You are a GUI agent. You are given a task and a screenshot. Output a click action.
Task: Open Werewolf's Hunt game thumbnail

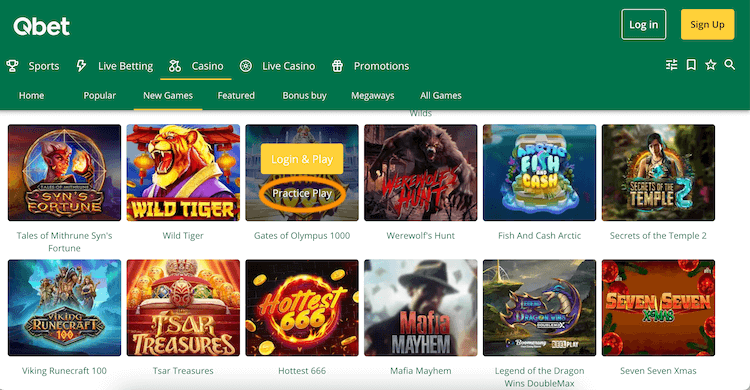[420, 173]
